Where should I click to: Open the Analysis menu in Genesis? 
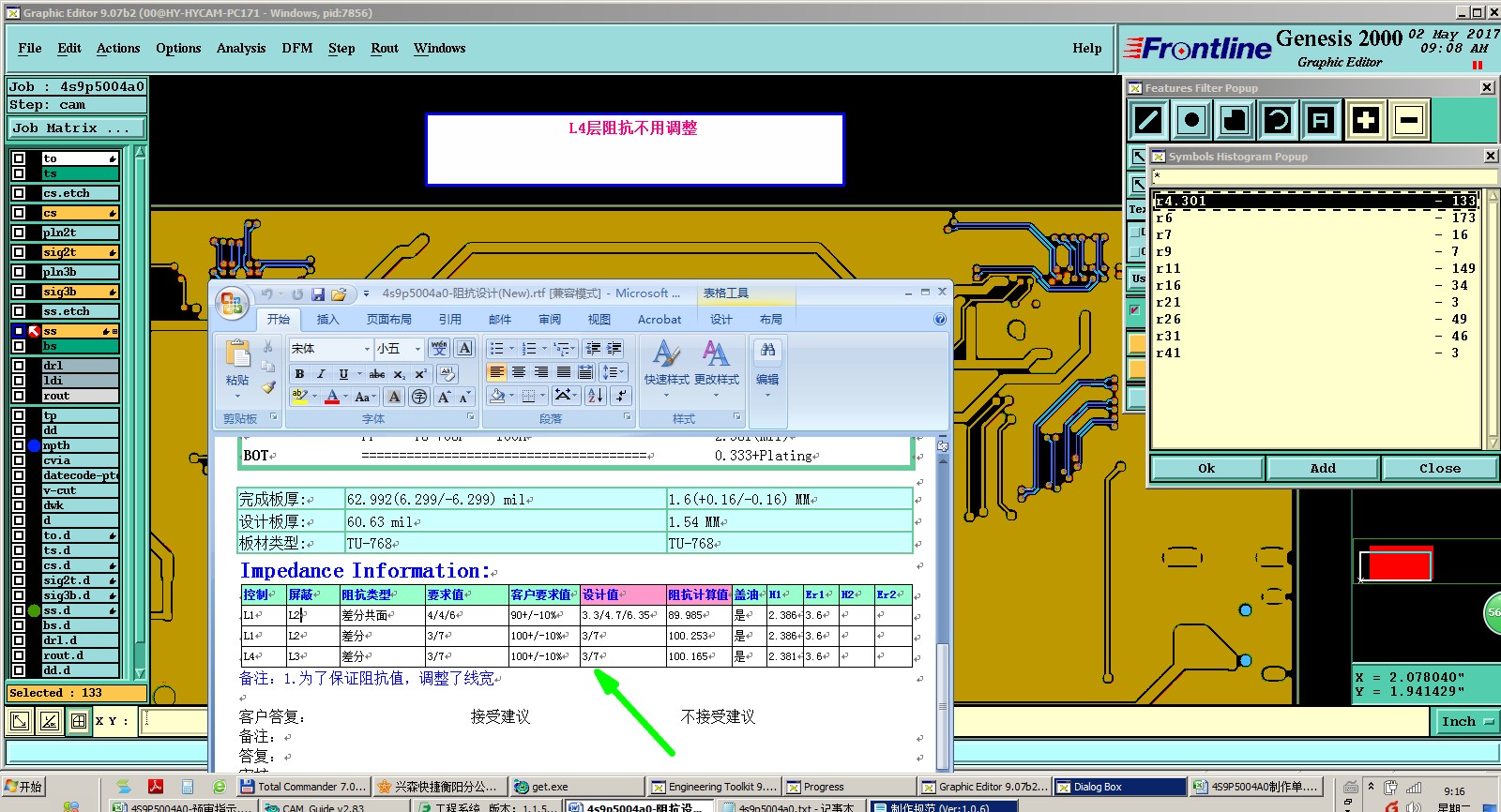coord(241,49)
